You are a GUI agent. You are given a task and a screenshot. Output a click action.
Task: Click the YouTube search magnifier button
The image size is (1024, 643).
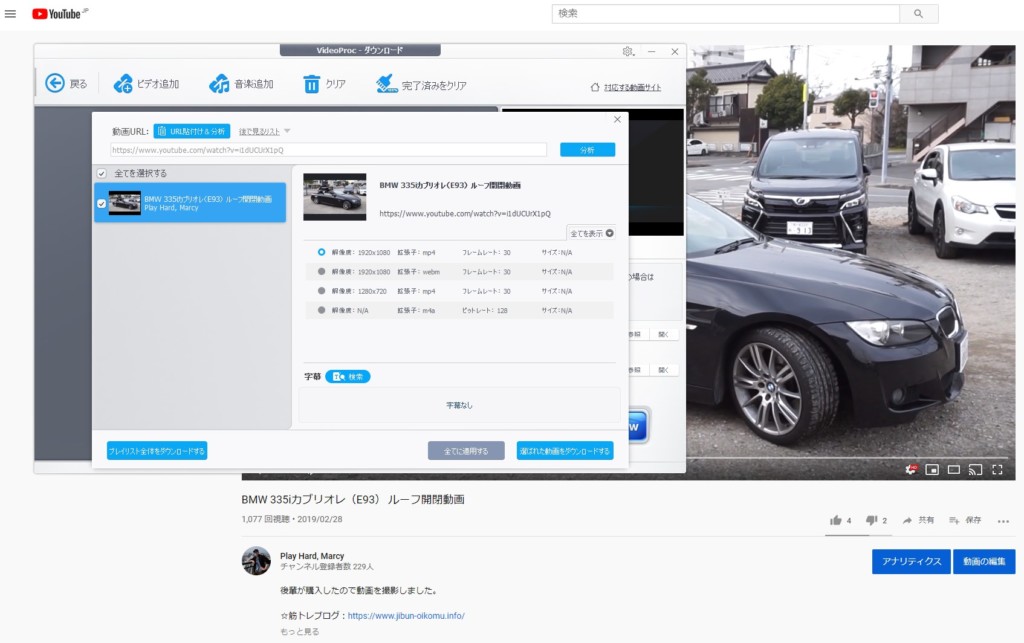(918, 14)
